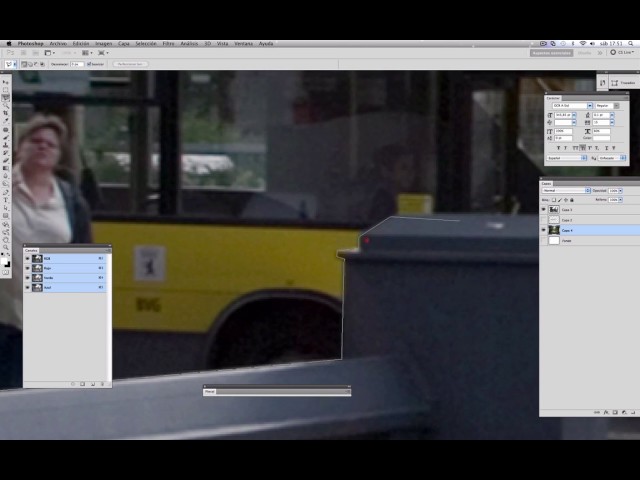Click Lock image pixels brush icon

click(560, 200)
